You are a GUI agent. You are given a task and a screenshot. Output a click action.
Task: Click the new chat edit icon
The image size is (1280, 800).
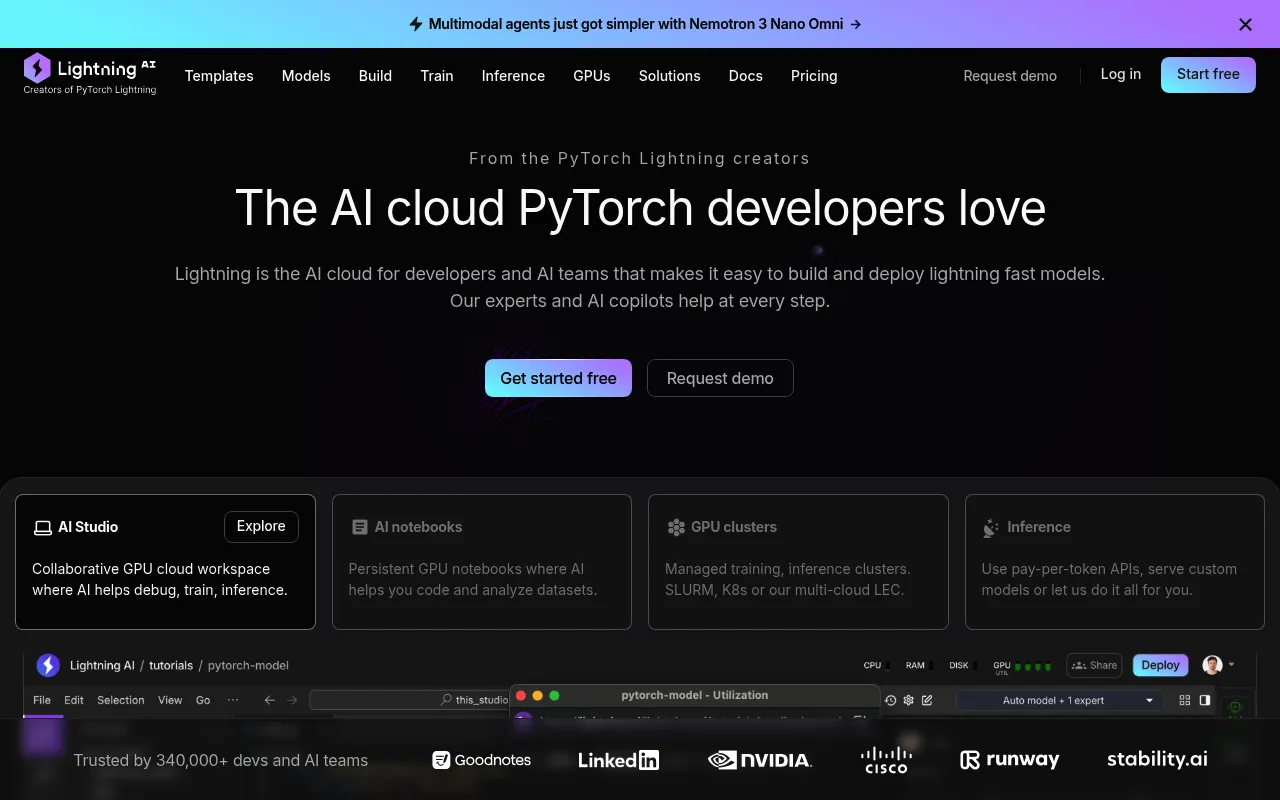(927, 700)
